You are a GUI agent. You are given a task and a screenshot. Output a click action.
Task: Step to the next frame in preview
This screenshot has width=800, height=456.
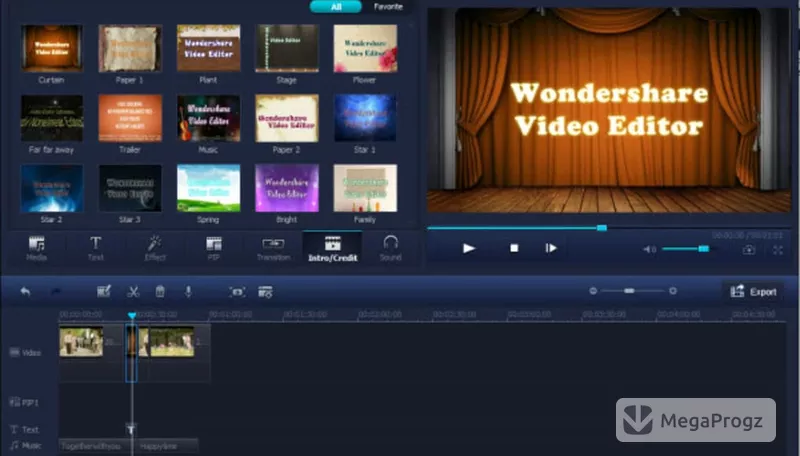[x=551, y=248]
